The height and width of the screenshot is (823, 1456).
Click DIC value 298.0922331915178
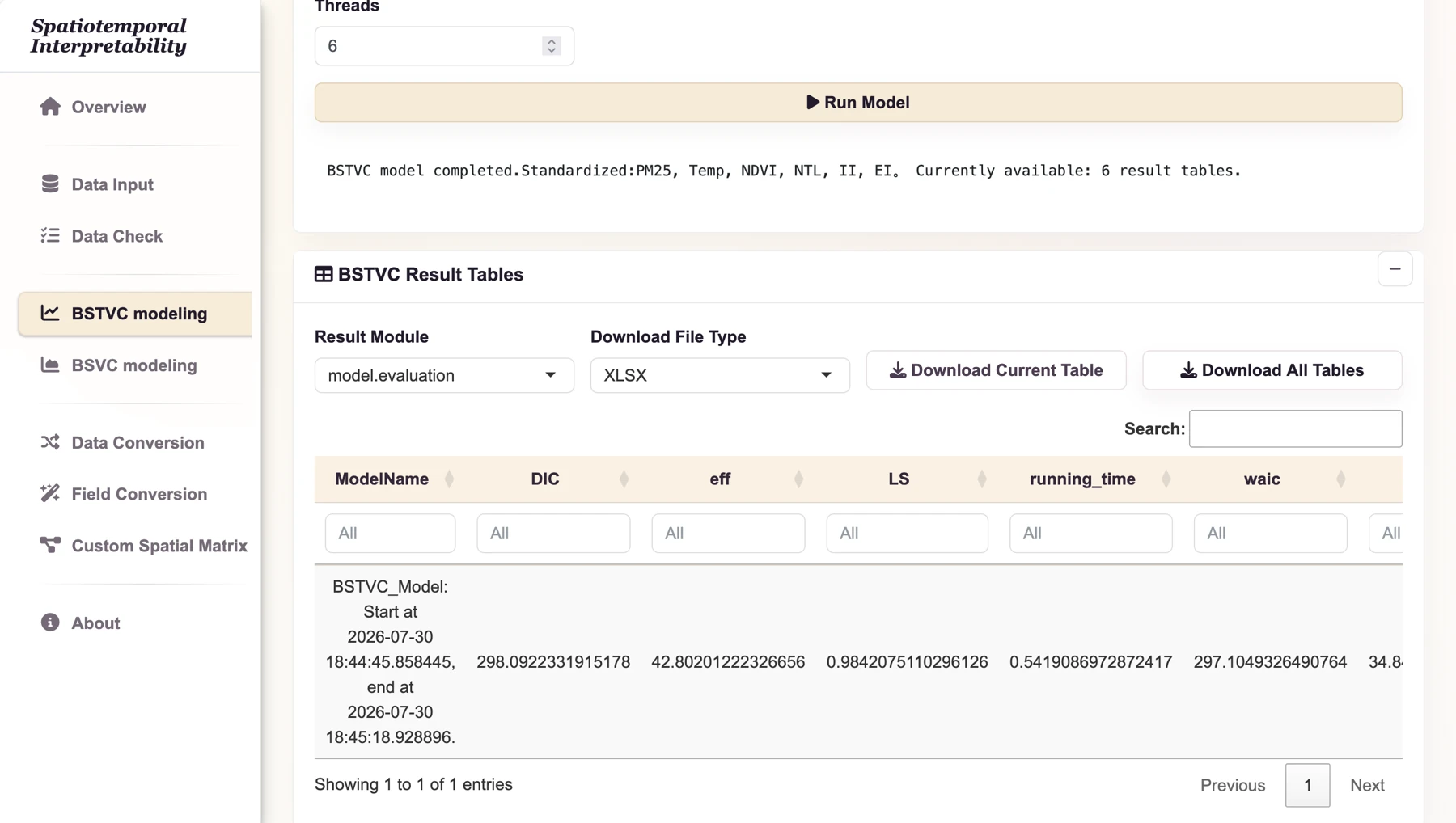tap(553, 662)
